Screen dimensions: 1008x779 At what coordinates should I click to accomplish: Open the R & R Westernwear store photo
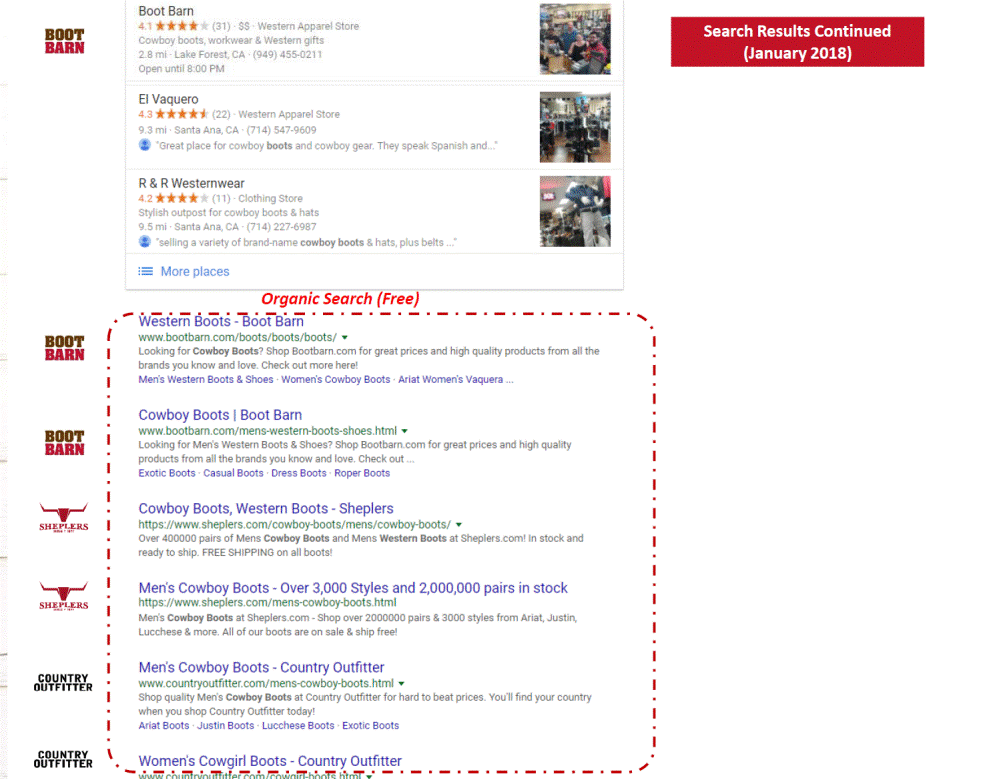(x=575, y=211)
